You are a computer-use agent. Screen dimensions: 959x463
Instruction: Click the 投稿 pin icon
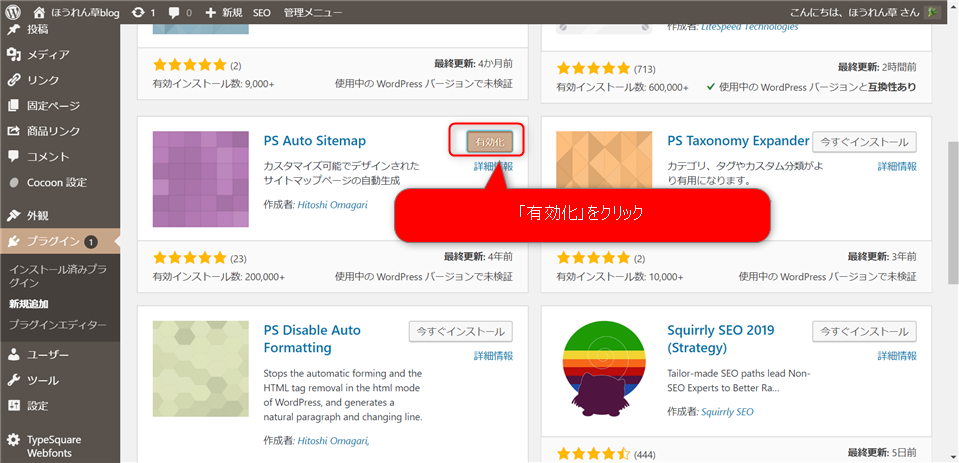[14, 29]
